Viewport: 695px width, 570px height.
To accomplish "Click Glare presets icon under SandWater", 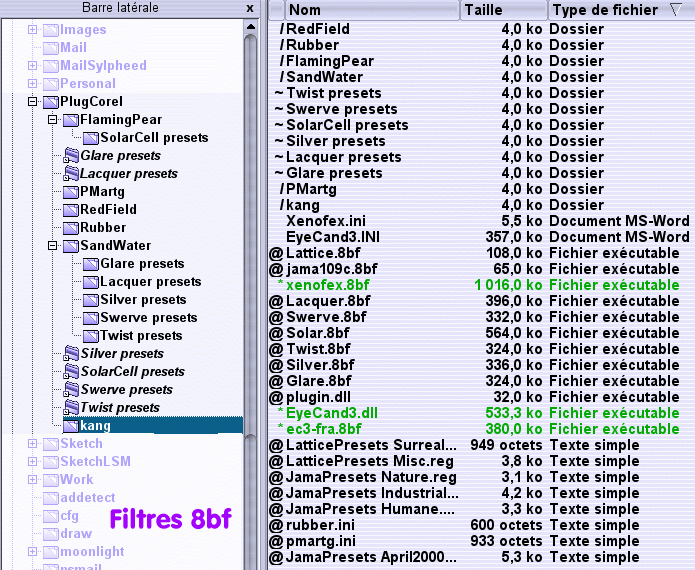I will click(x=91, y=264).
